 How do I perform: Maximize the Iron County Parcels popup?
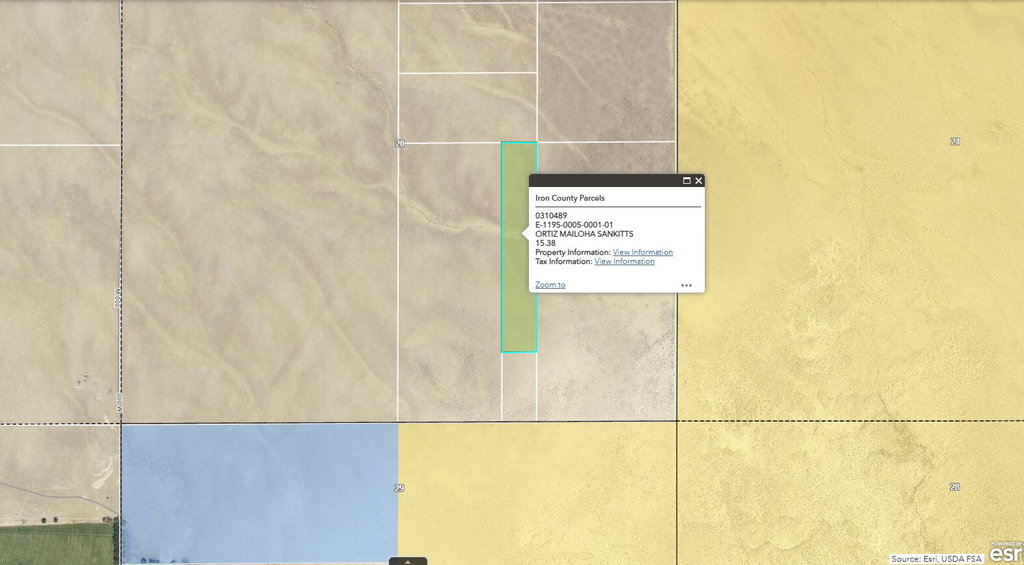click(x=686, y=181)
